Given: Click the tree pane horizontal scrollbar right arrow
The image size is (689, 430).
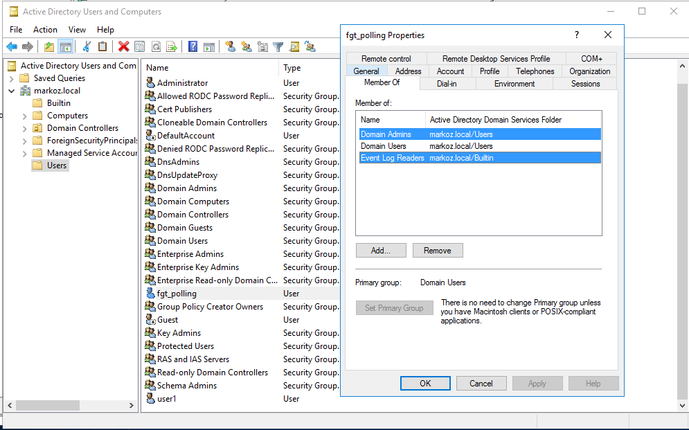Looking at the screenshot, I should coord(131,405).
